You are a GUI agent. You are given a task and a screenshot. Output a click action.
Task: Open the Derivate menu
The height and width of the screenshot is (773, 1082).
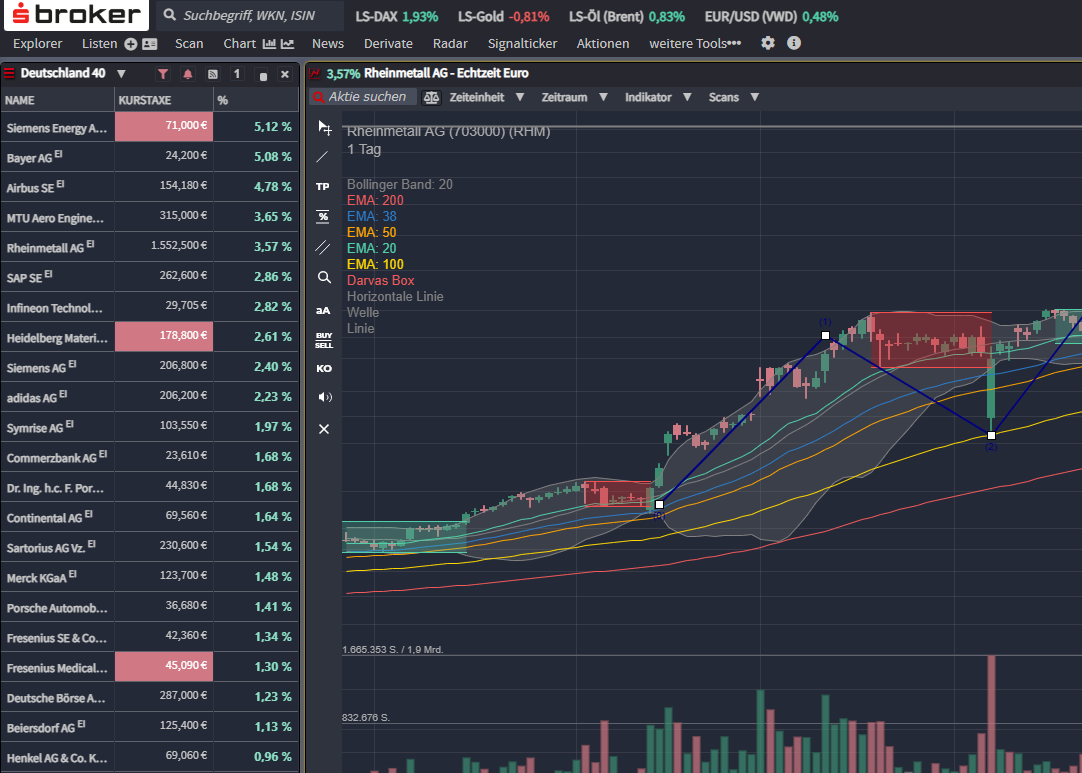[x=388, y=43]
